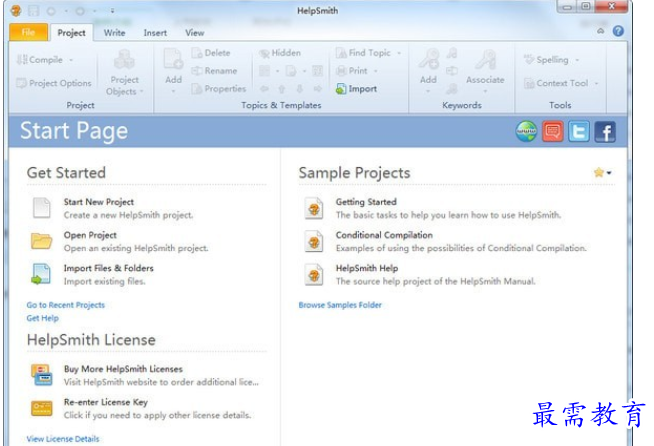The width and height of the screenshot is (654, 446).
Task: Click the Associate keywords icon
Action: click(485, 59)
